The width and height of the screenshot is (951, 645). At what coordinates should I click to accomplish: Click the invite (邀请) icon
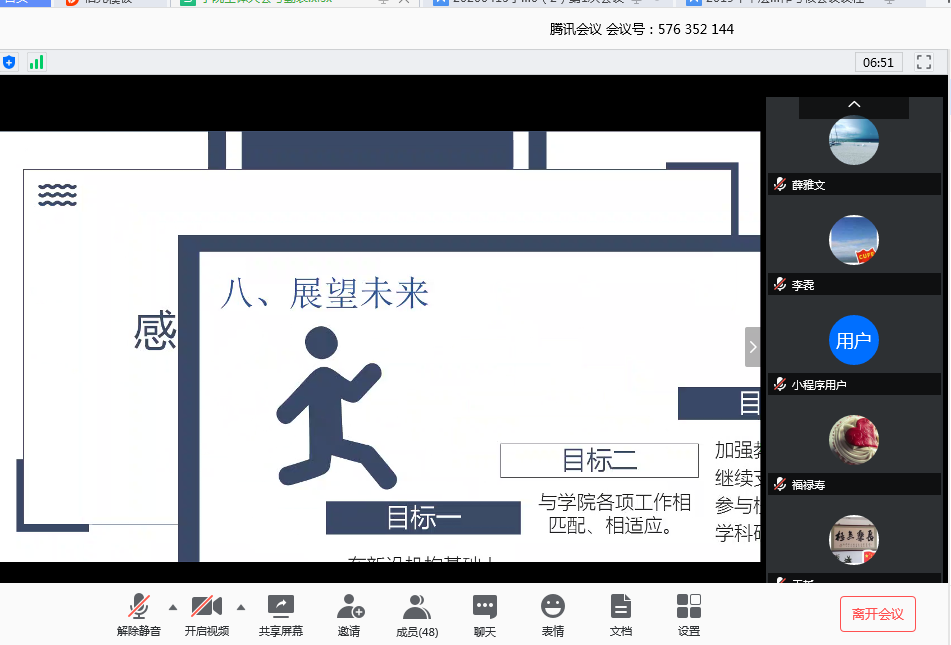tap(349, 607)
